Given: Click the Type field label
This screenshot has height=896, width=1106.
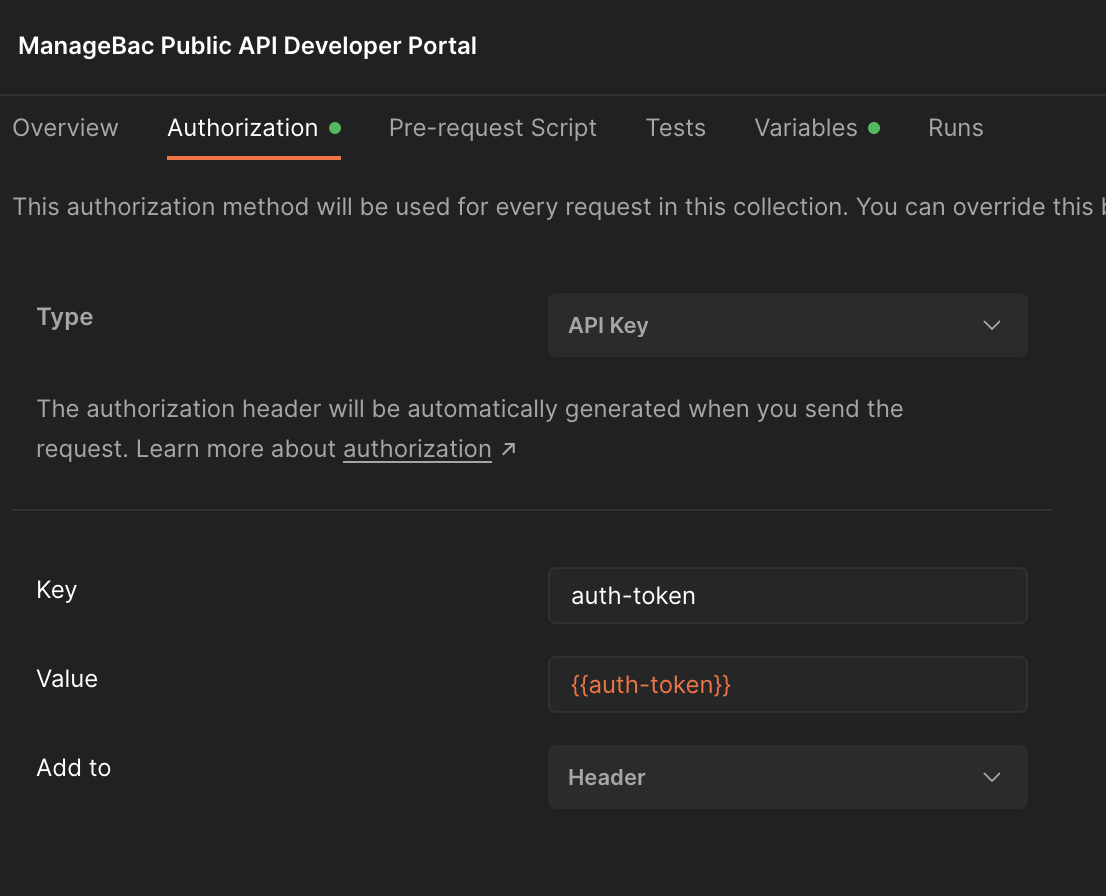Looking at the screenshot, I should (x=65, y=317).
